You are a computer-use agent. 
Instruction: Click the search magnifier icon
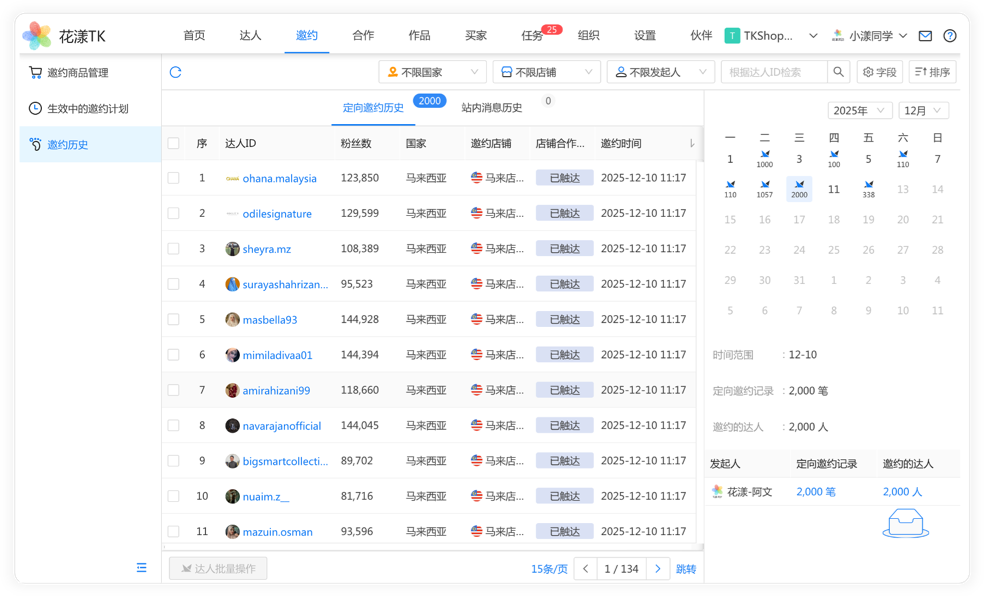(x=839, y=72)
